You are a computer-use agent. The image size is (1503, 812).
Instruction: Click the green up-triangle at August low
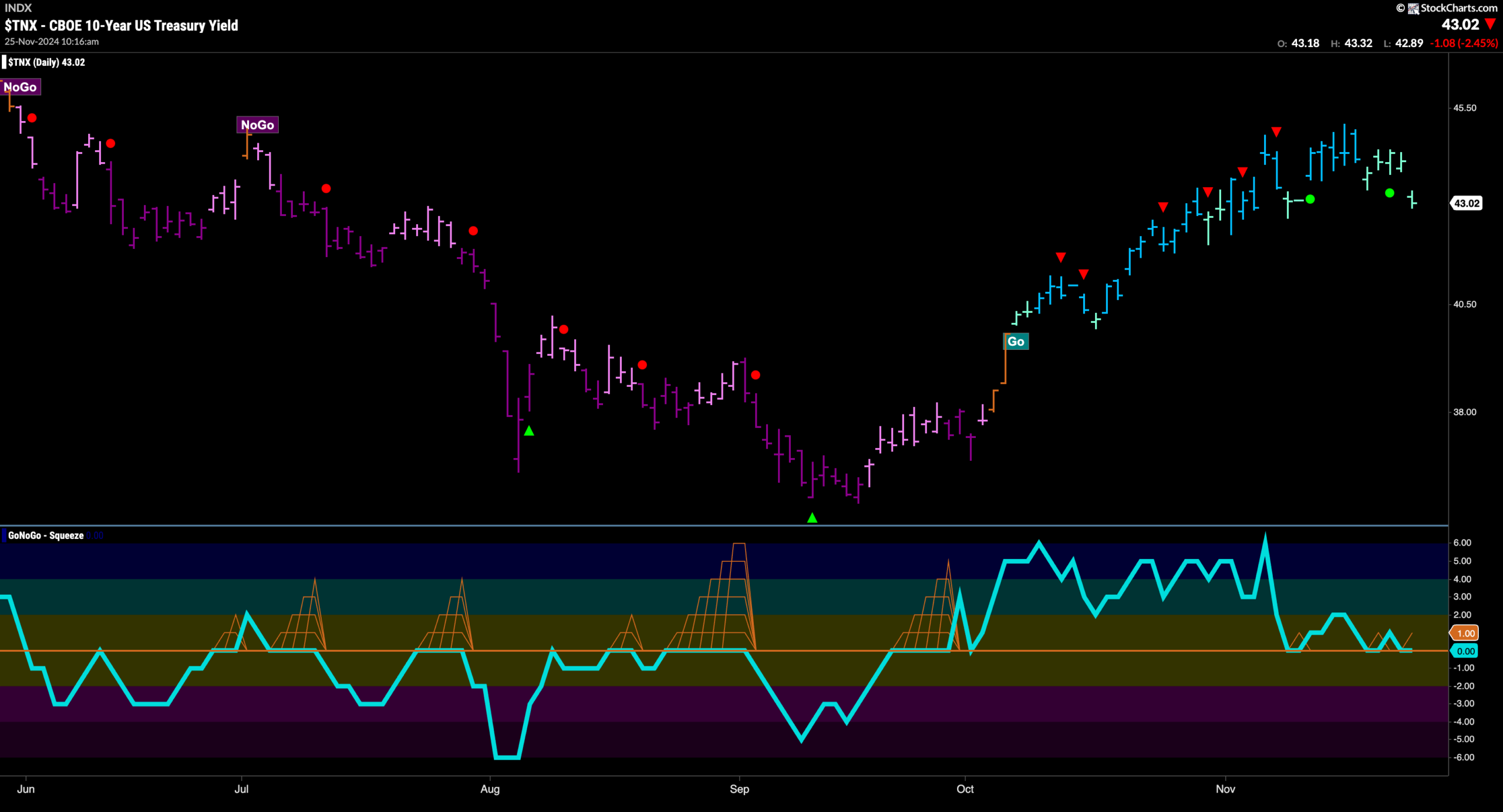(x=529, y=430)
